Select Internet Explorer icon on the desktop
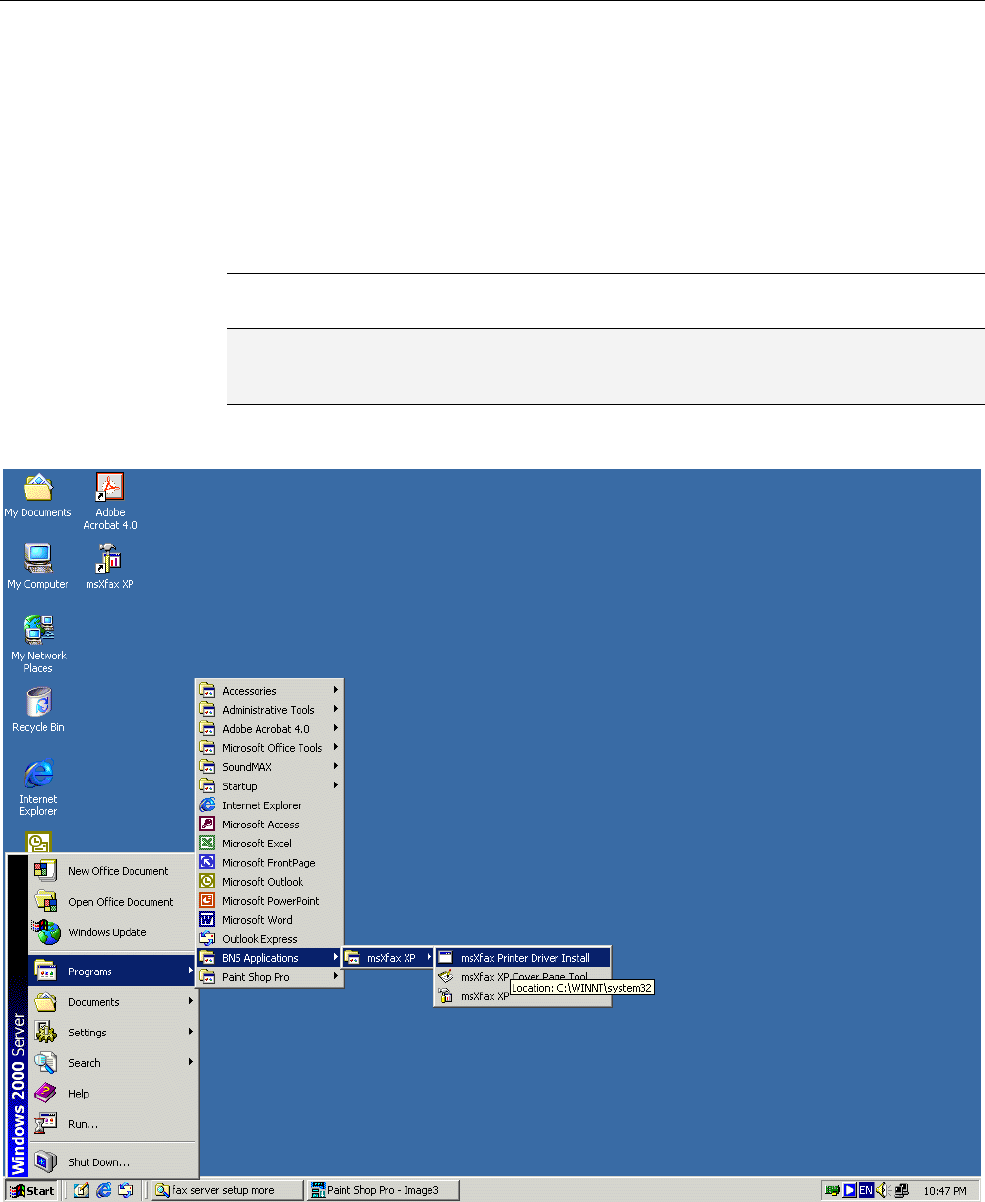This screenshot has width=985, height=1202. pyautogui.click(x=38, y=788)
